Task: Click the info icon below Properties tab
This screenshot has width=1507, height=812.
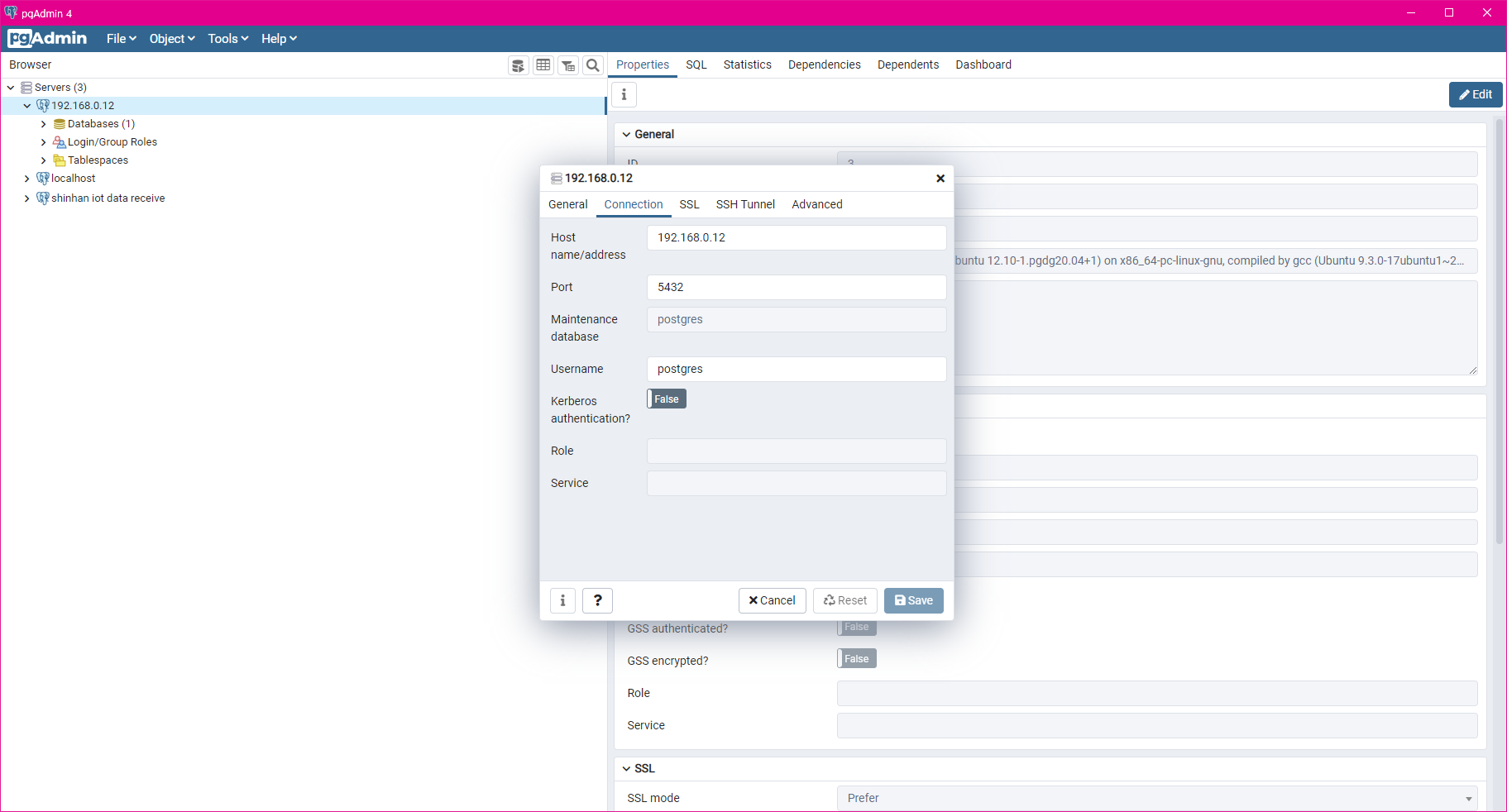Action: click(624, 95)
